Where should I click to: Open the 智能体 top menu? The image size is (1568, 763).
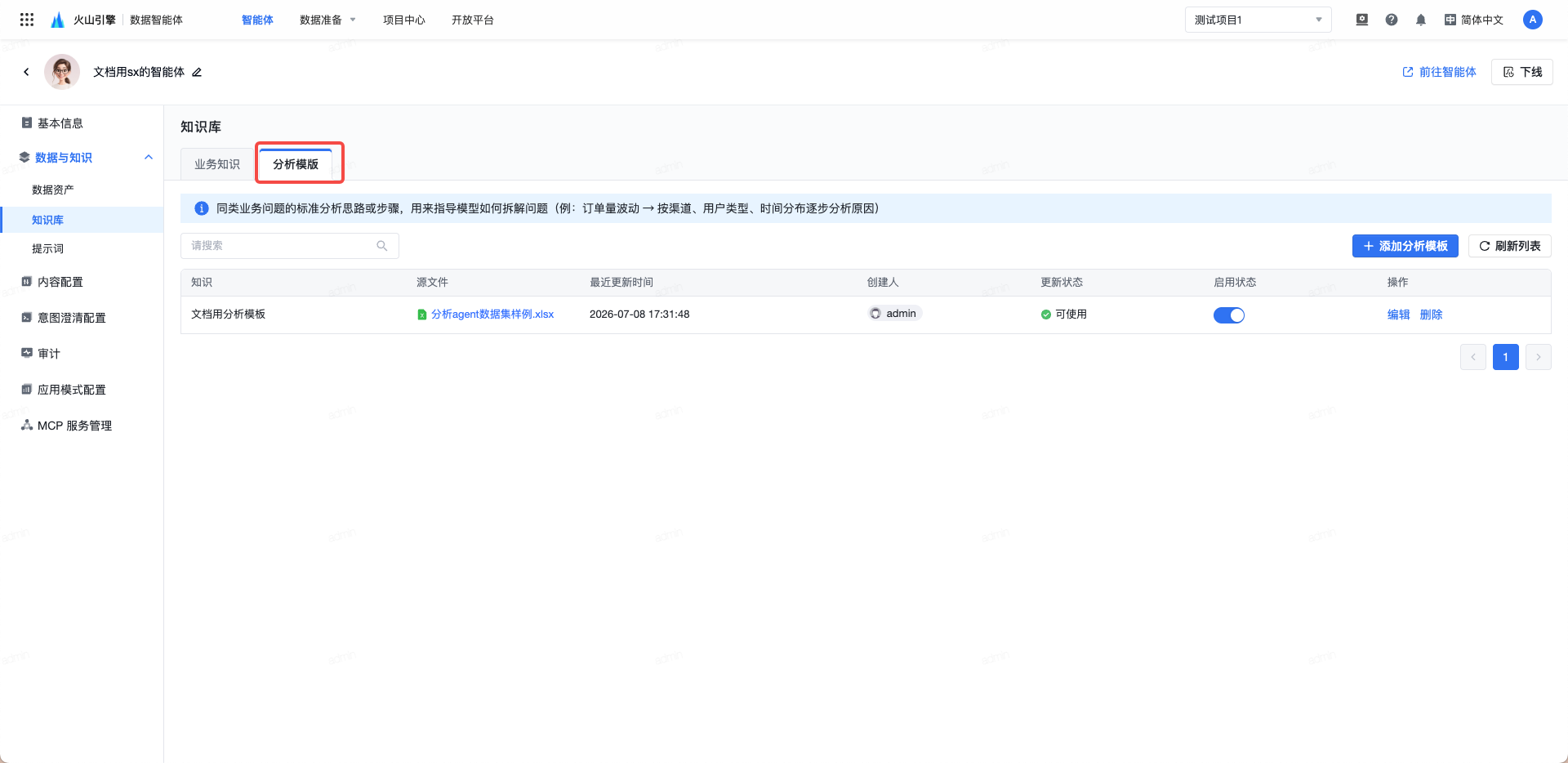[x=257, y=20]
